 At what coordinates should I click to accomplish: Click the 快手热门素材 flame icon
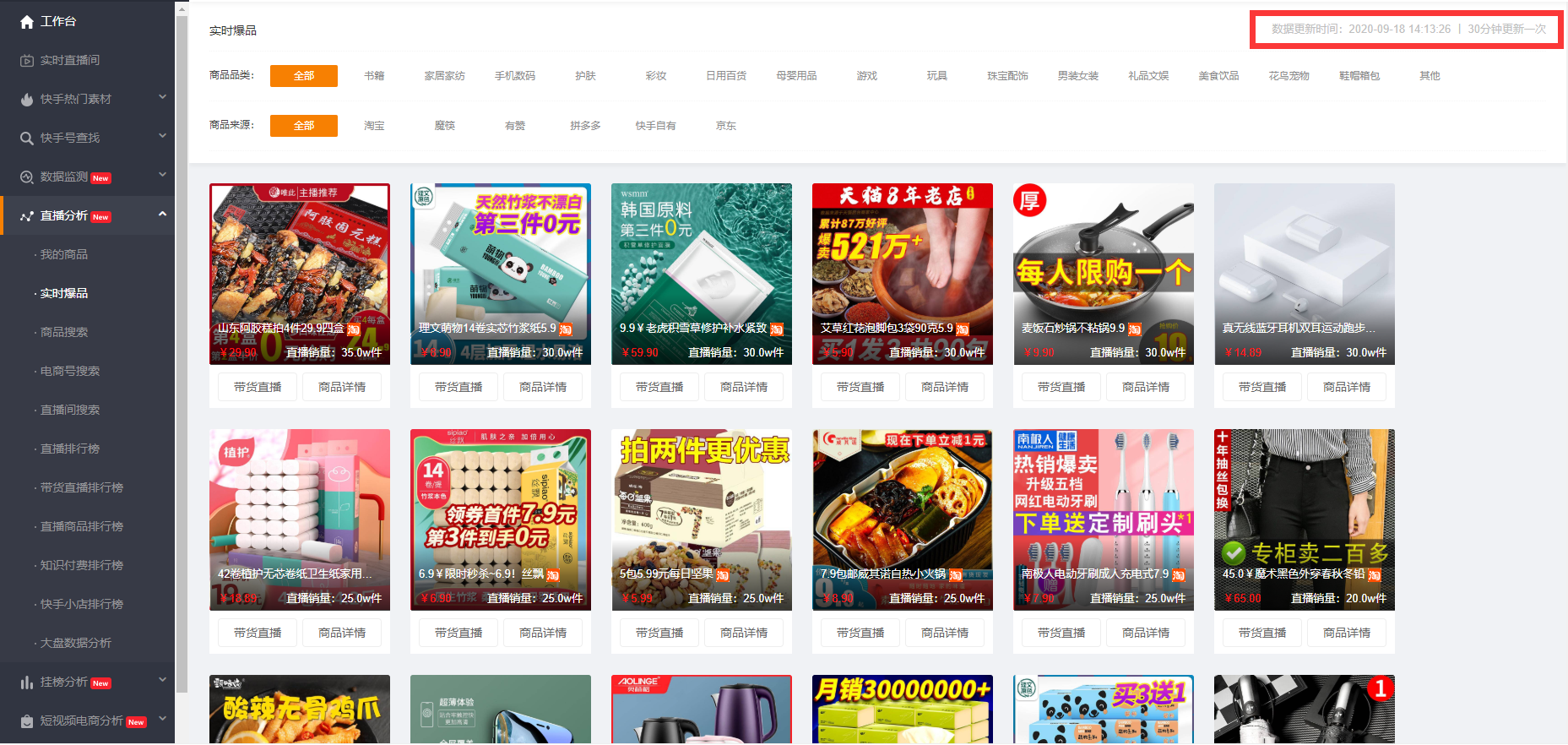click(x=27, y=100)
